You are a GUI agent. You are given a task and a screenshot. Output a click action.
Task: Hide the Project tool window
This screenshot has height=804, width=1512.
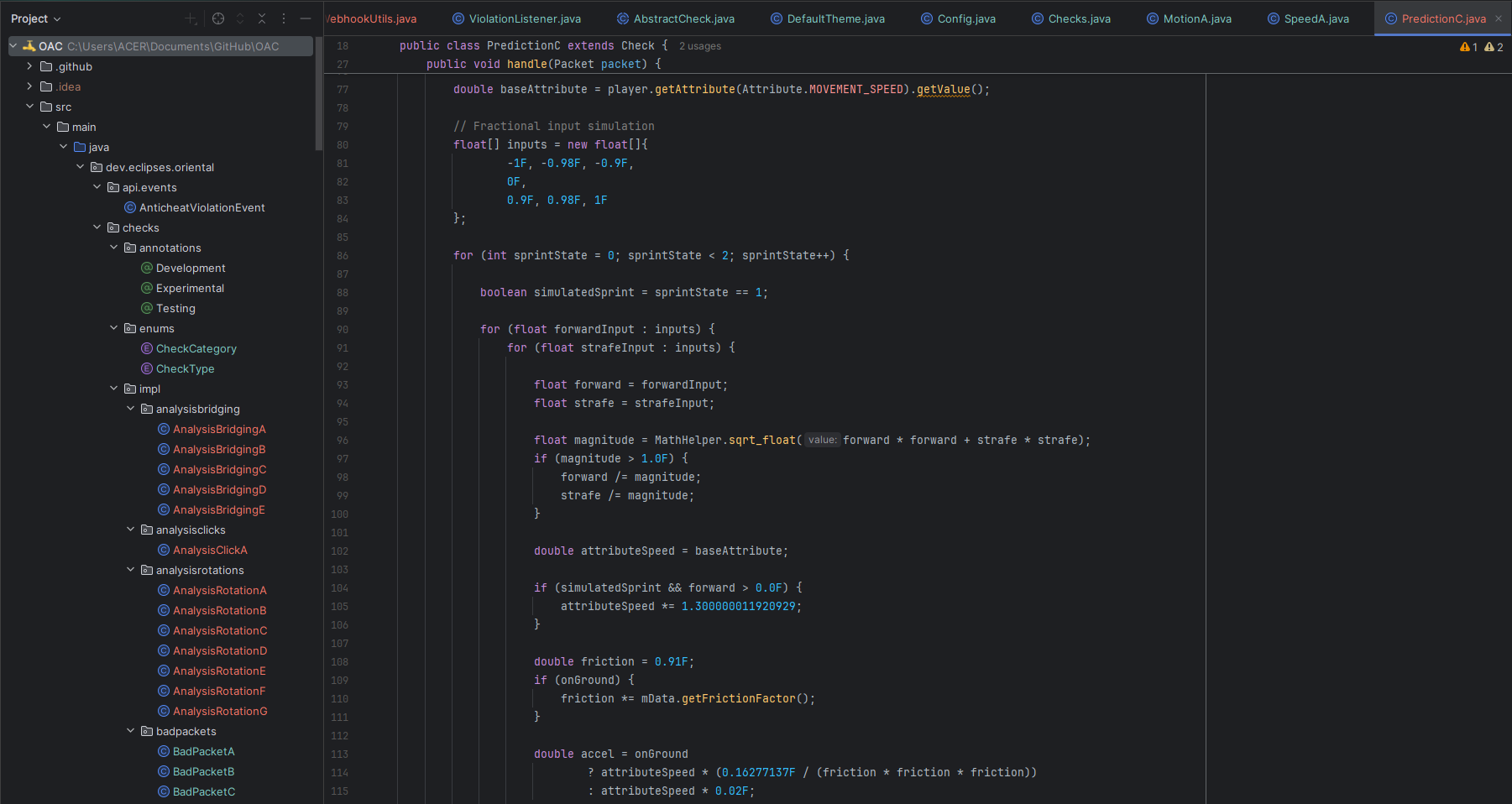(x=306, y=18)
